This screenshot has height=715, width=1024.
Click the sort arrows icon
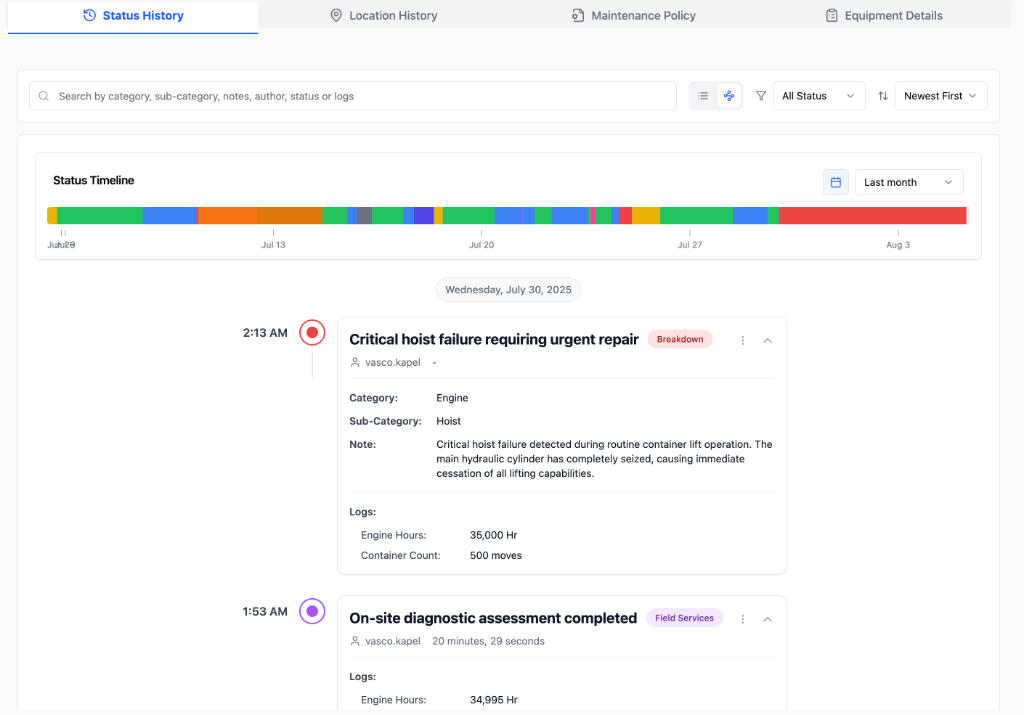click(883, 96)
